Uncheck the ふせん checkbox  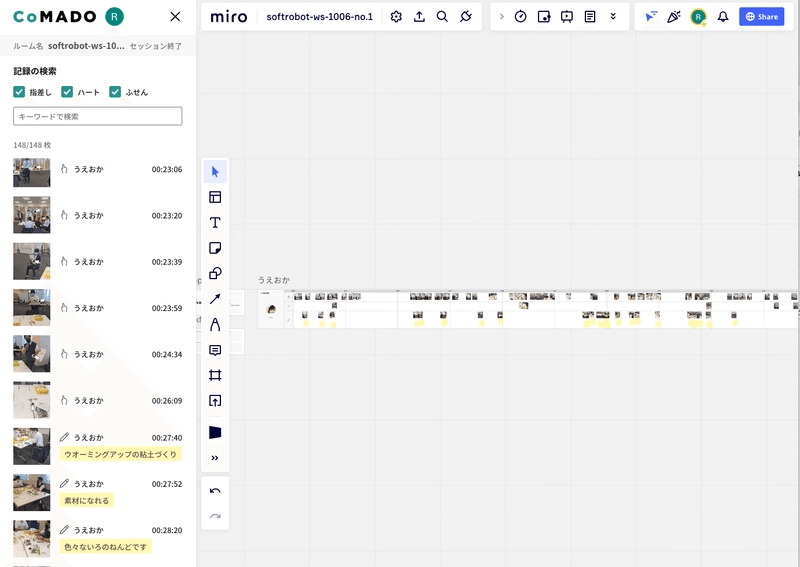click(115, 92)
